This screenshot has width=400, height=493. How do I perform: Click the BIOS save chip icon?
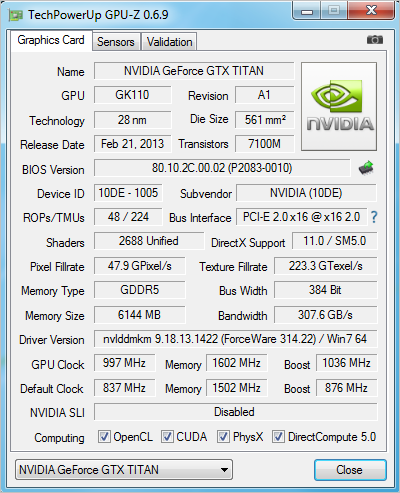366,168
